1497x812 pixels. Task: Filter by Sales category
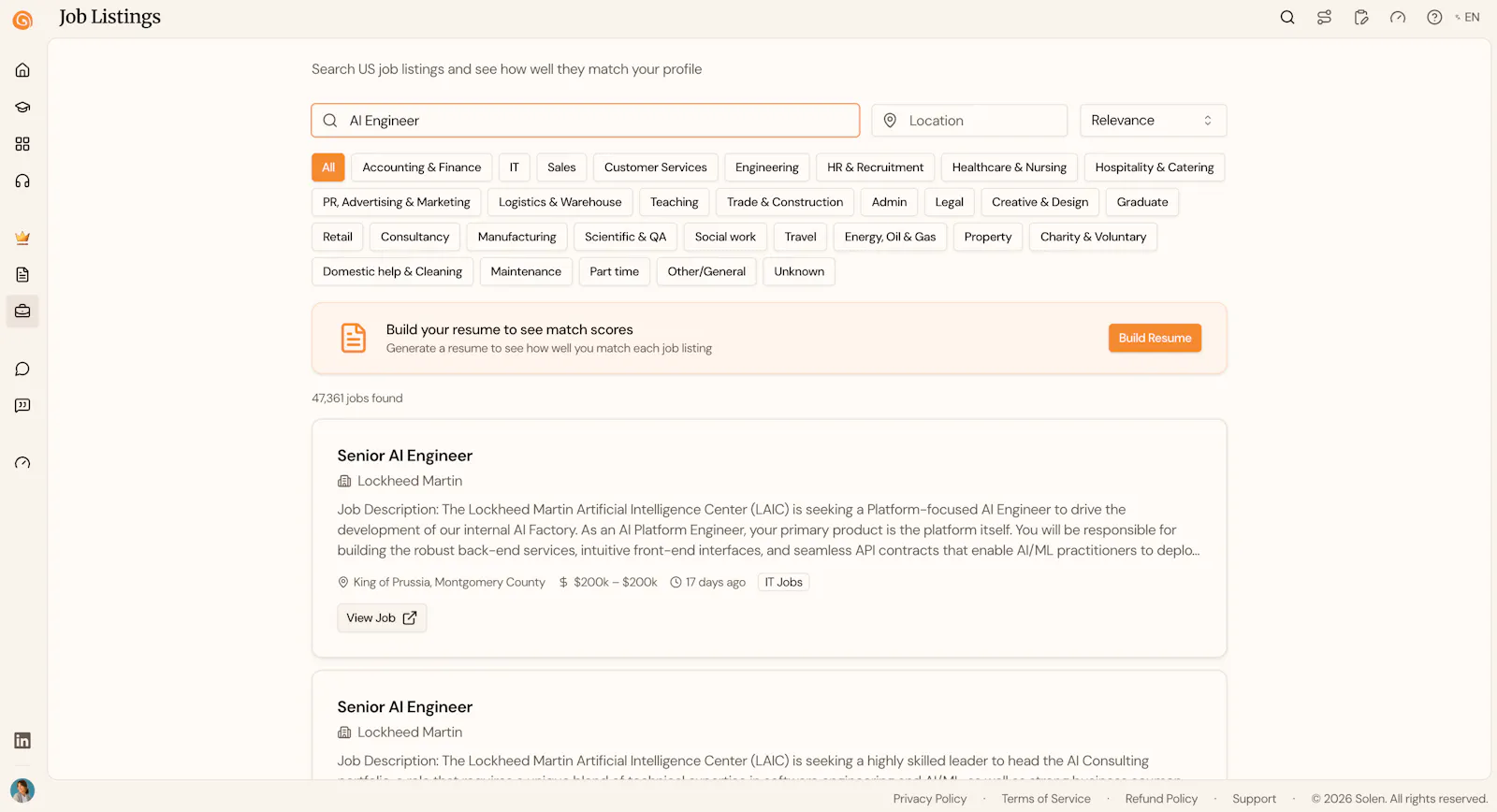click(561, 167)
